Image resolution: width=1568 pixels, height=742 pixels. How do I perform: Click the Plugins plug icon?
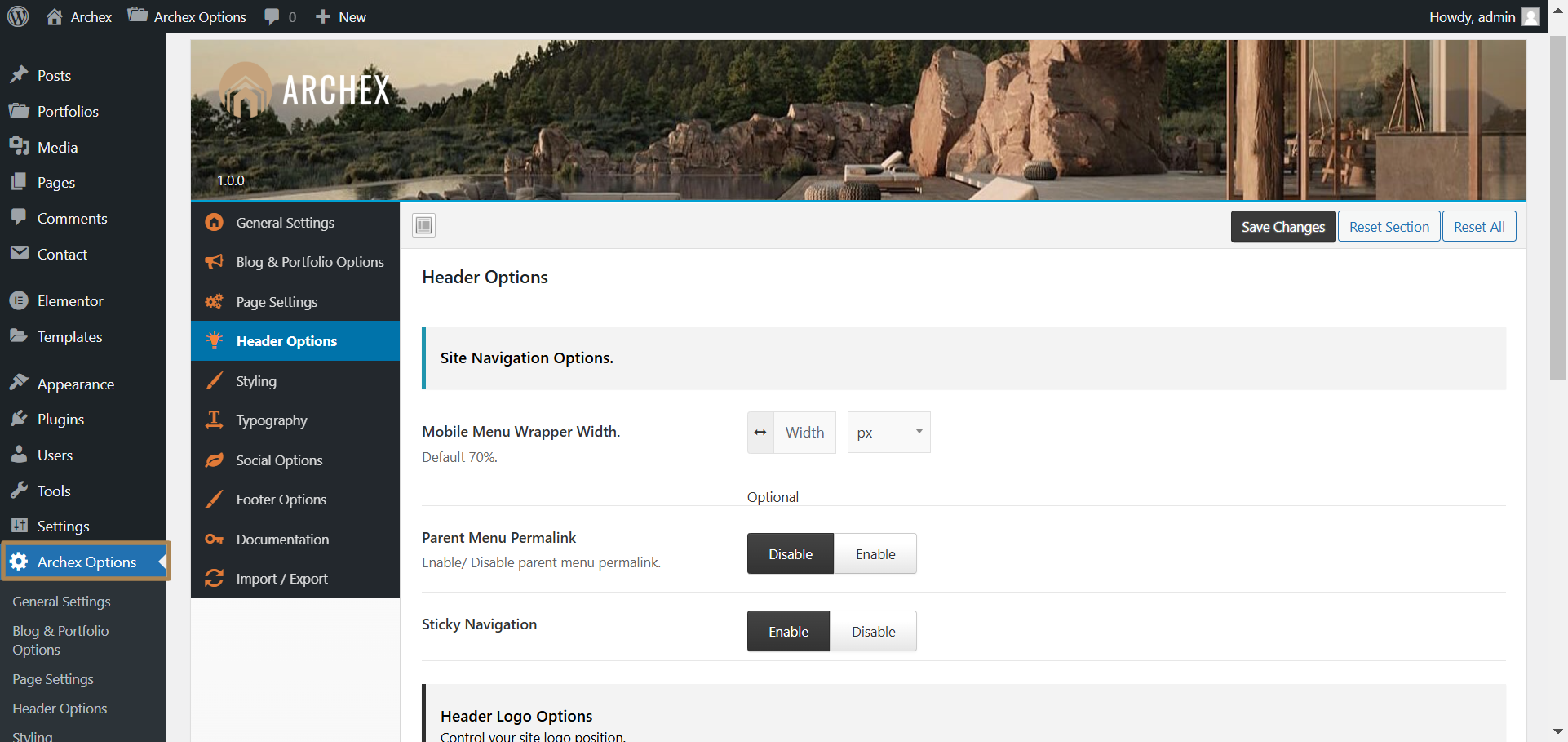click(x=19, y=419)
